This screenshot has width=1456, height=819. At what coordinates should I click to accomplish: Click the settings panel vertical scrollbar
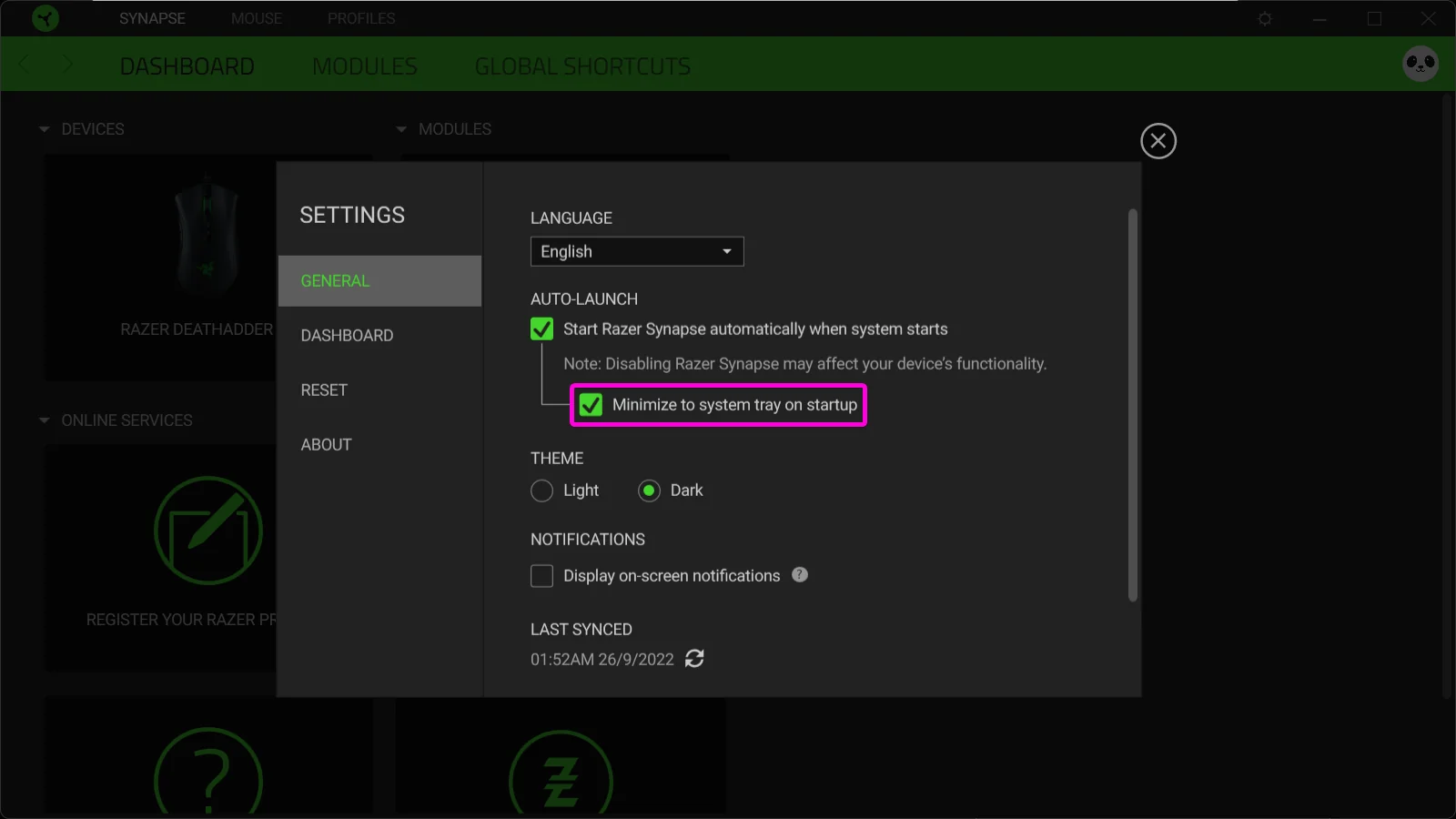click(x=1133, y=405)
